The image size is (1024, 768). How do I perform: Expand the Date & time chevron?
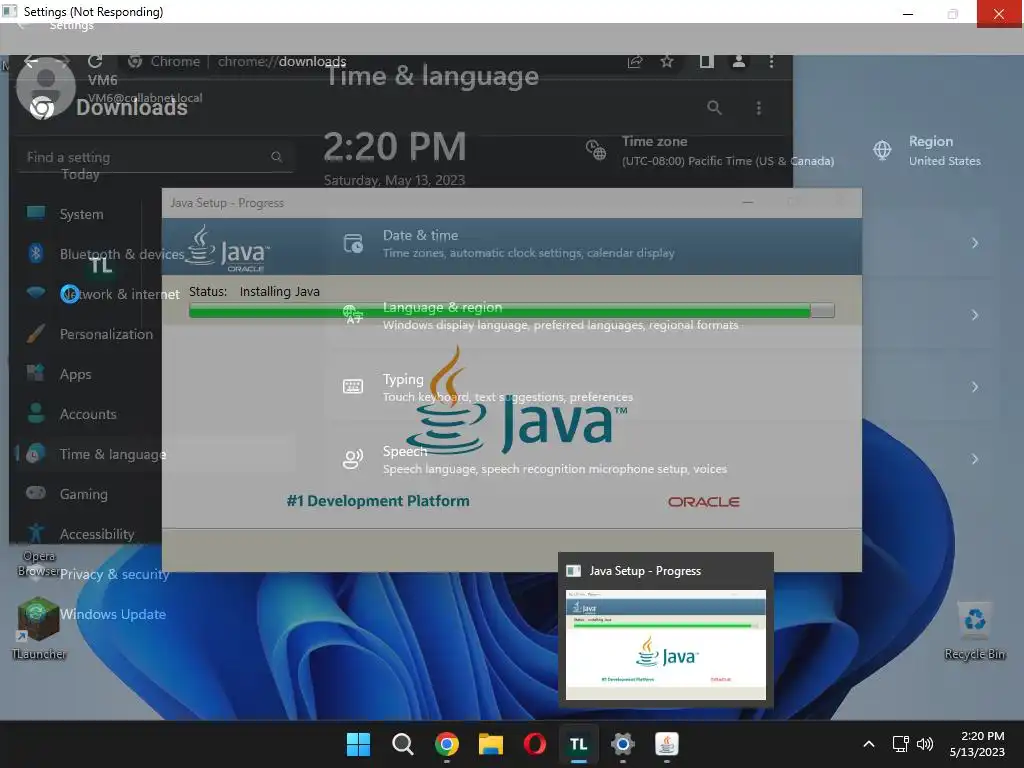pos(974,243)
